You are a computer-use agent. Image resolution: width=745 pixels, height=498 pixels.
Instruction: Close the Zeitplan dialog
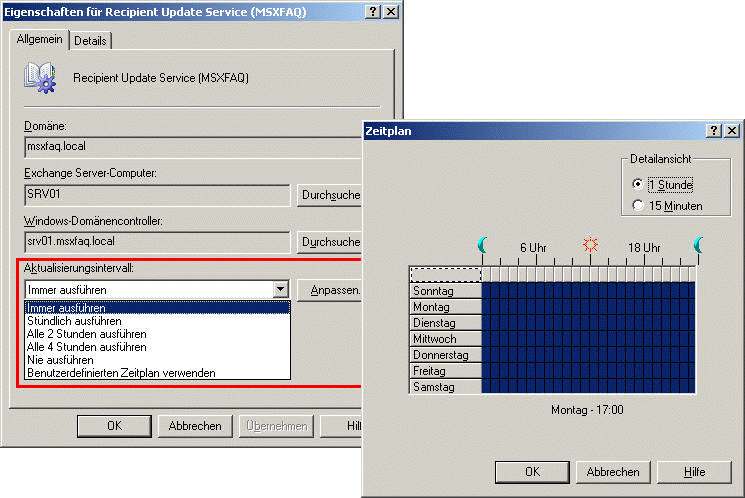click(x=732, y=131)
